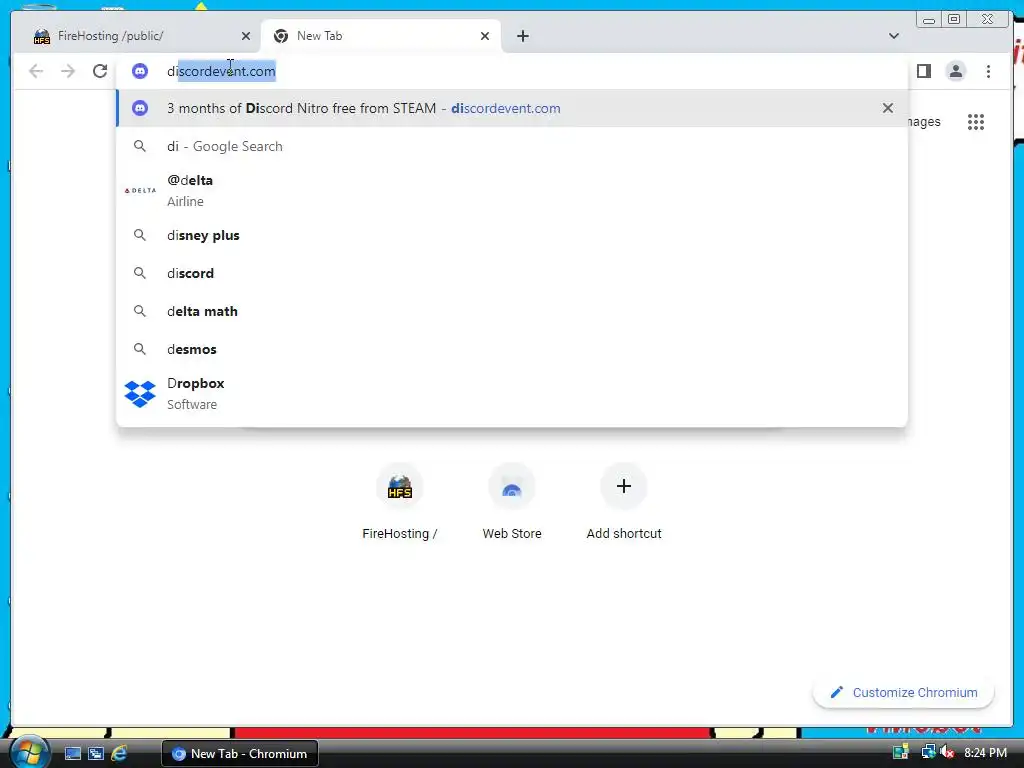Click the Delta airline logo icon

click(140, 191)
